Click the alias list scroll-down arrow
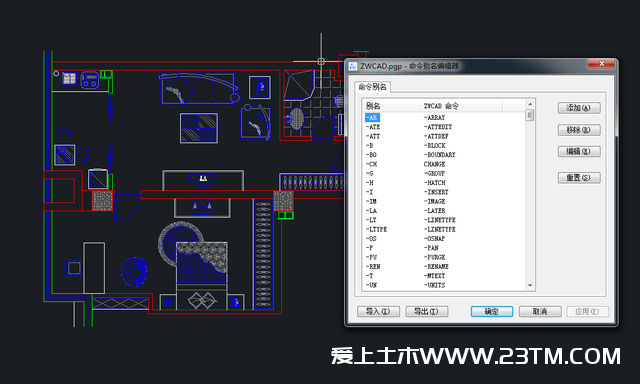 coord(530,286)
